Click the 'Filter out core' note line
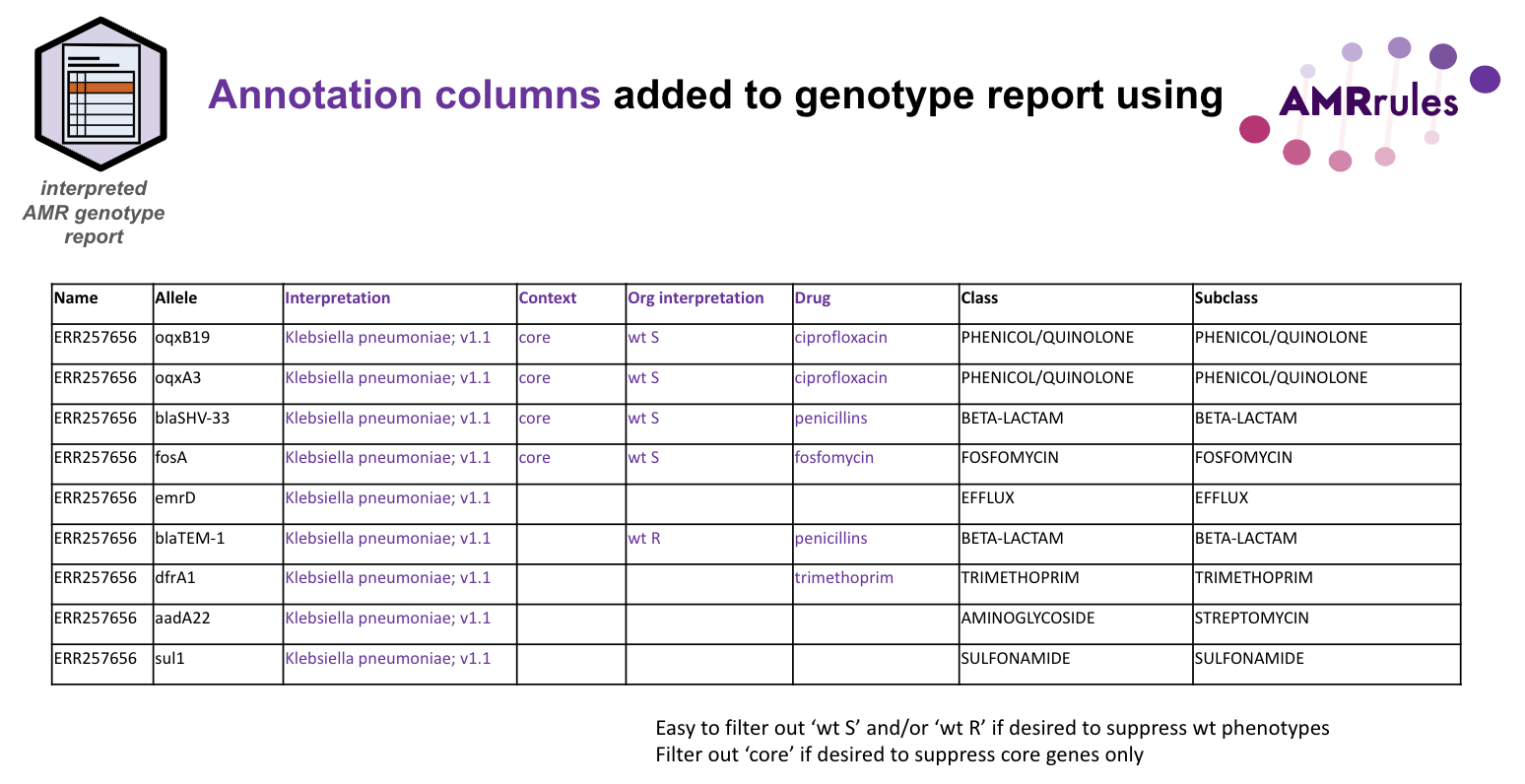The image size is (1525, 784). [x=899, y=755]
